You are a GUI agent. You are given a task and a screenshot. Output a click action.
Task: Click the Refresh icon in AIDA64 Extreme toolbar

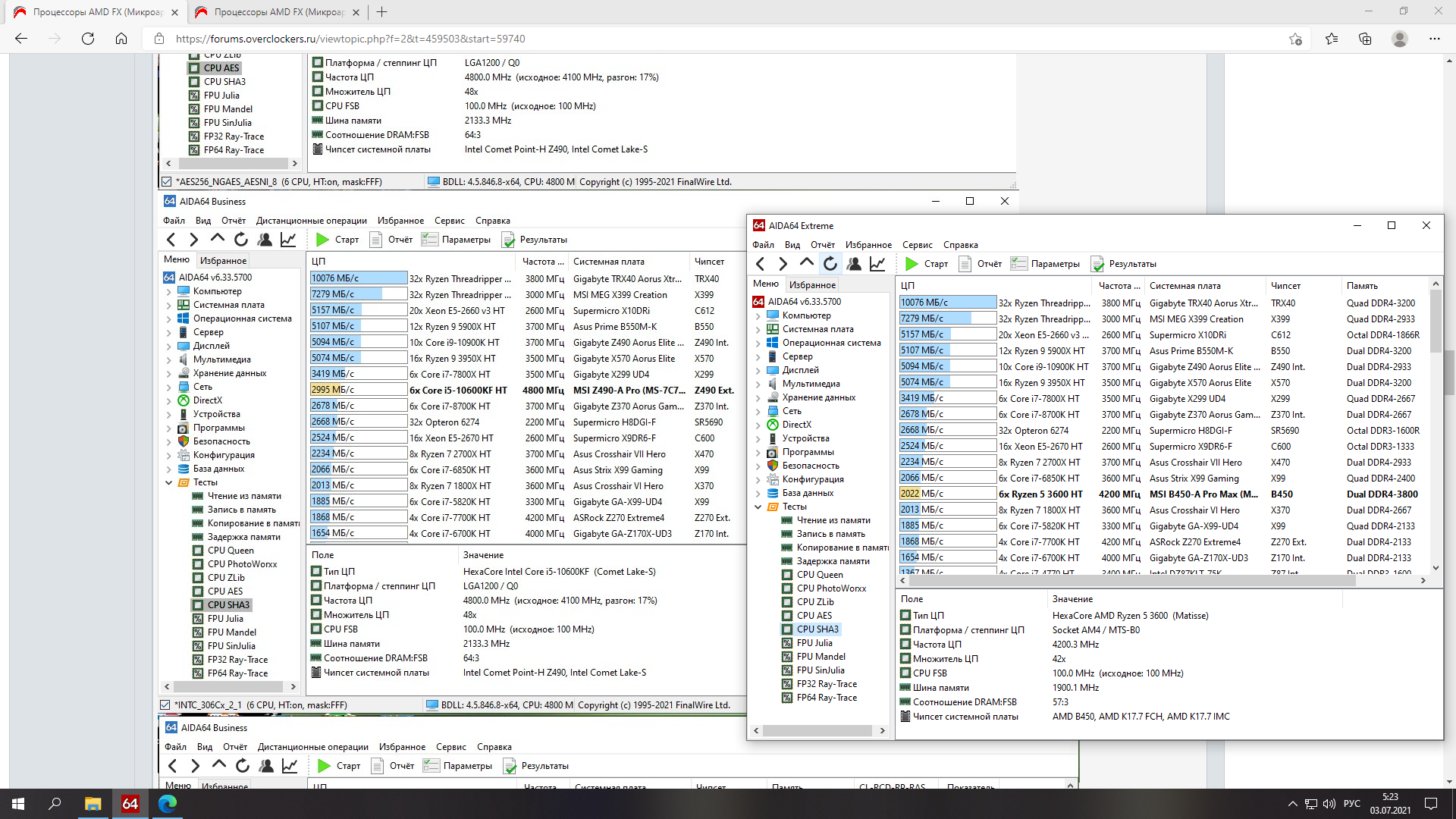[x=830, y=264]
